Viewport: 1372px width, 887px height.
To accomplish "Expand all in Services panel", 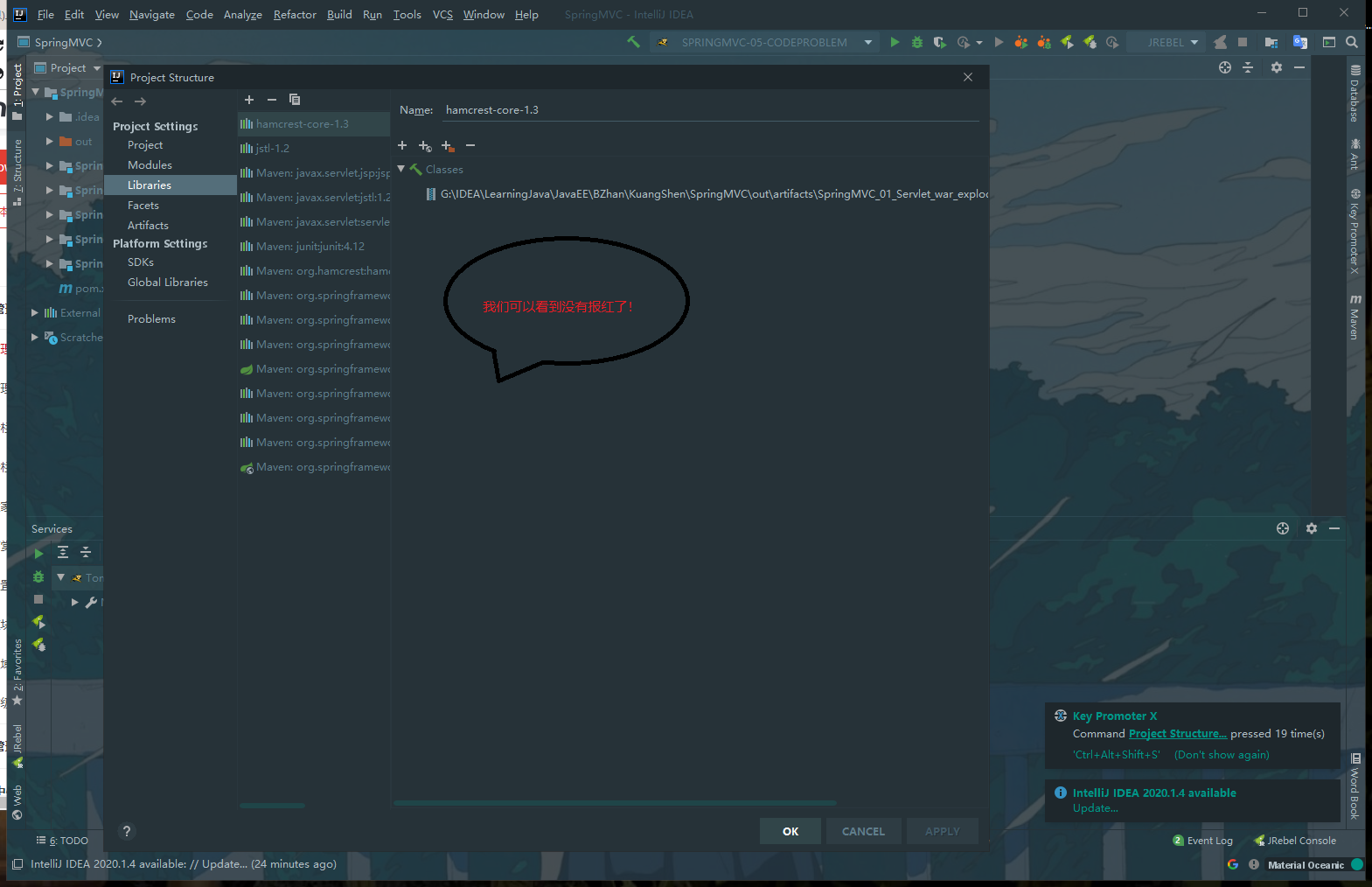I will tap(63, 552).
